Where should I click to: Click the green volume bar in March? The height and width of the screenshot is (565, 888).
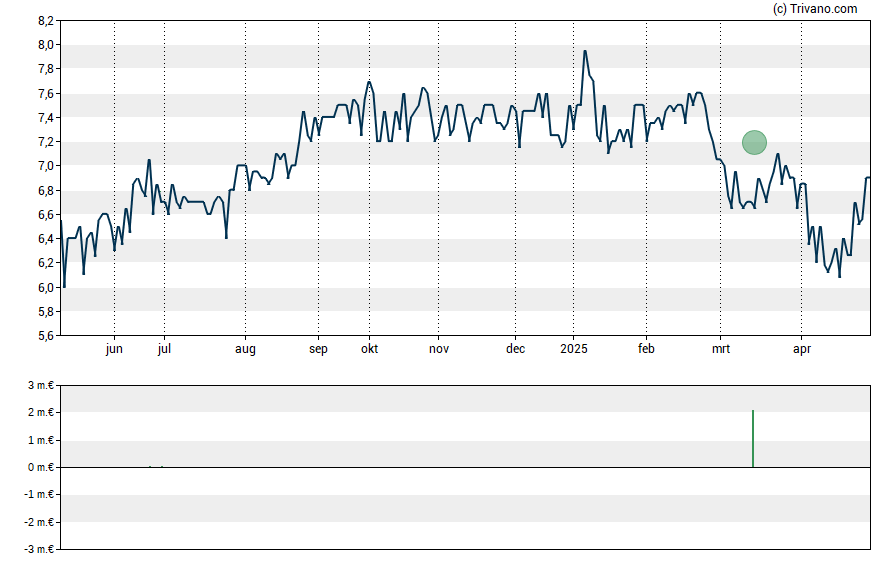pos(753,439)
